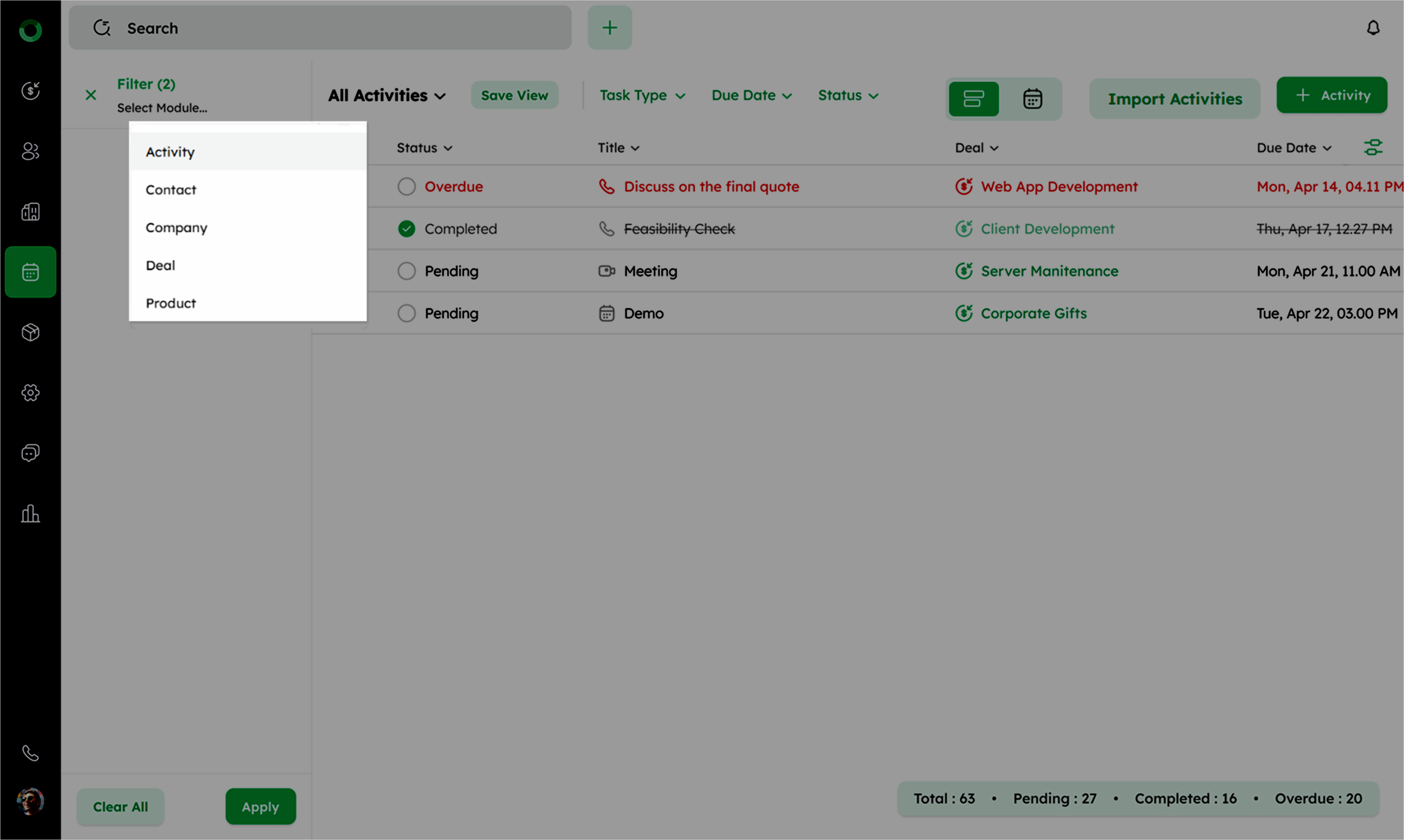Expand the All Activities view dropdown
The height and width of the screenshot is (840, 1404).
(x=387, y=95)
